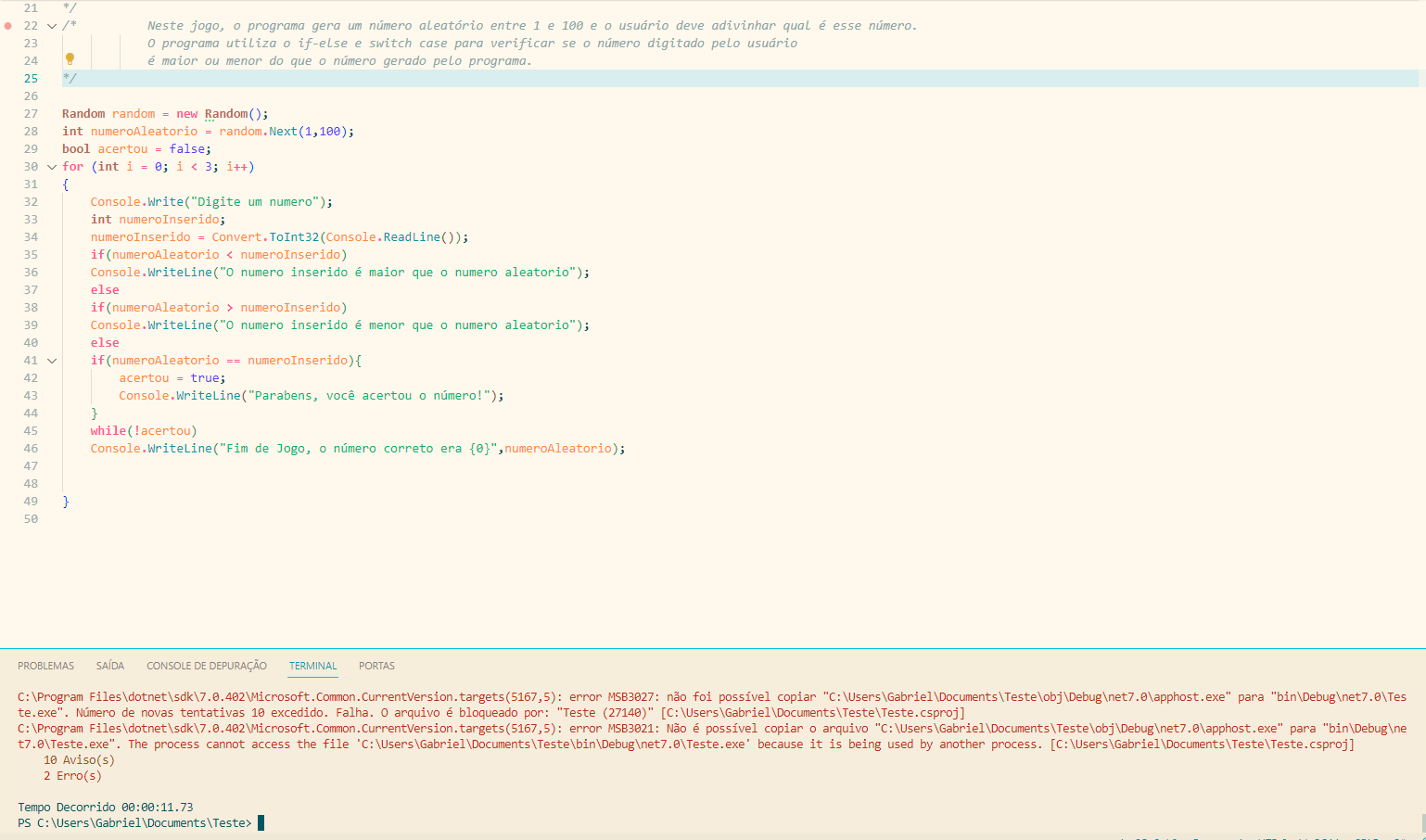The image size is (1426, 840).
Task: Open the lightbulb quick-fix on line 24
Action: click(70, 59)
